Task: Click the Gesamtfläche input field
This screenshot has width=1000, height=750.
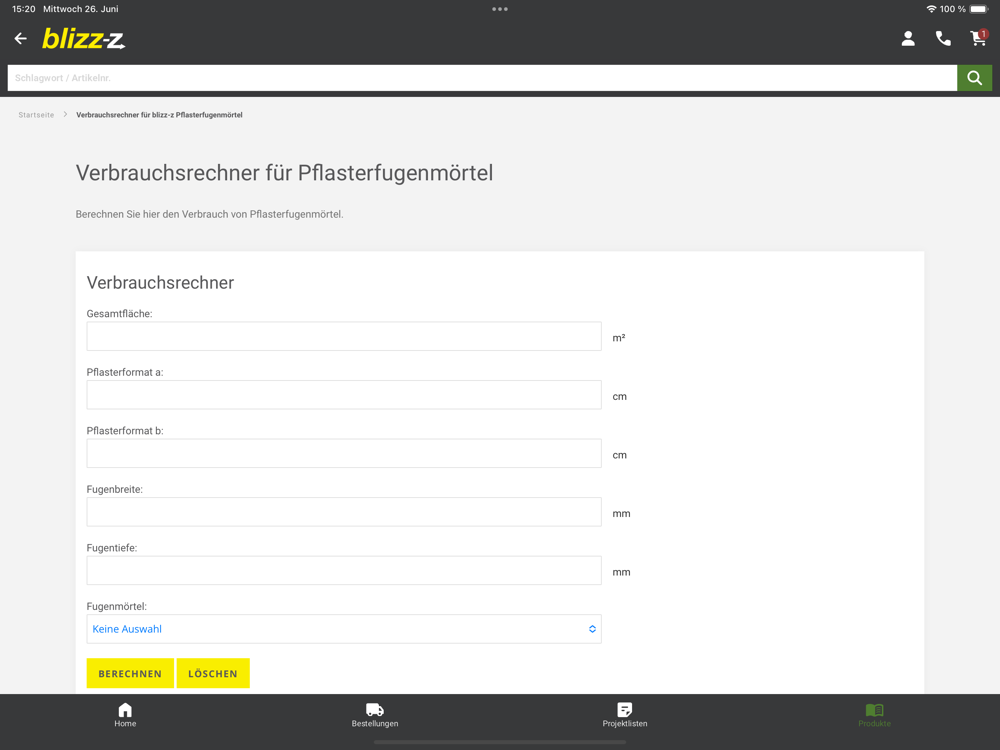Action: click(x=344, y=336)
